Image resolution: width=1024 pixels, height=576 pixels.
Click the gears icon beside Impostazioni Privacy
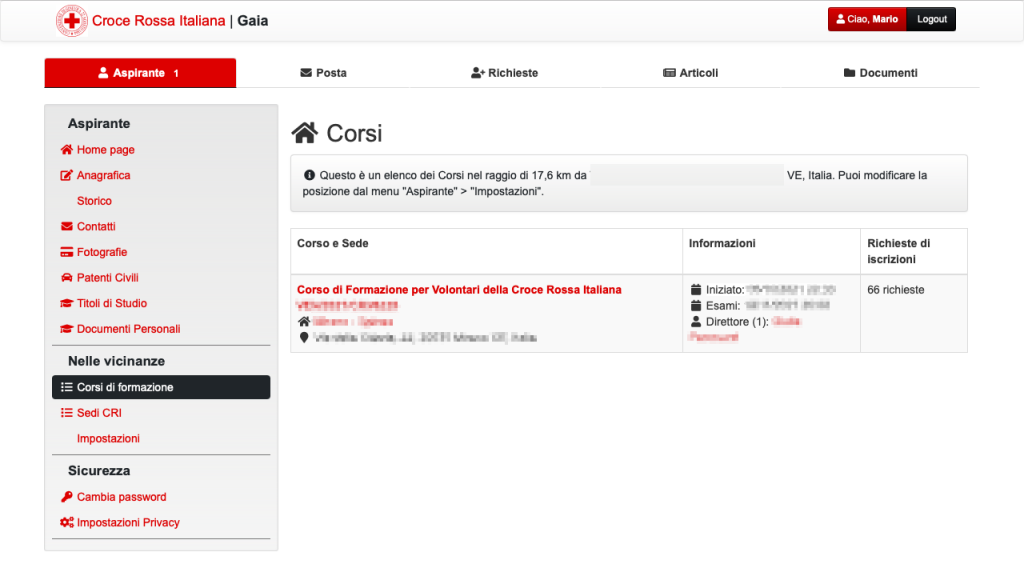tap(67, 522)
